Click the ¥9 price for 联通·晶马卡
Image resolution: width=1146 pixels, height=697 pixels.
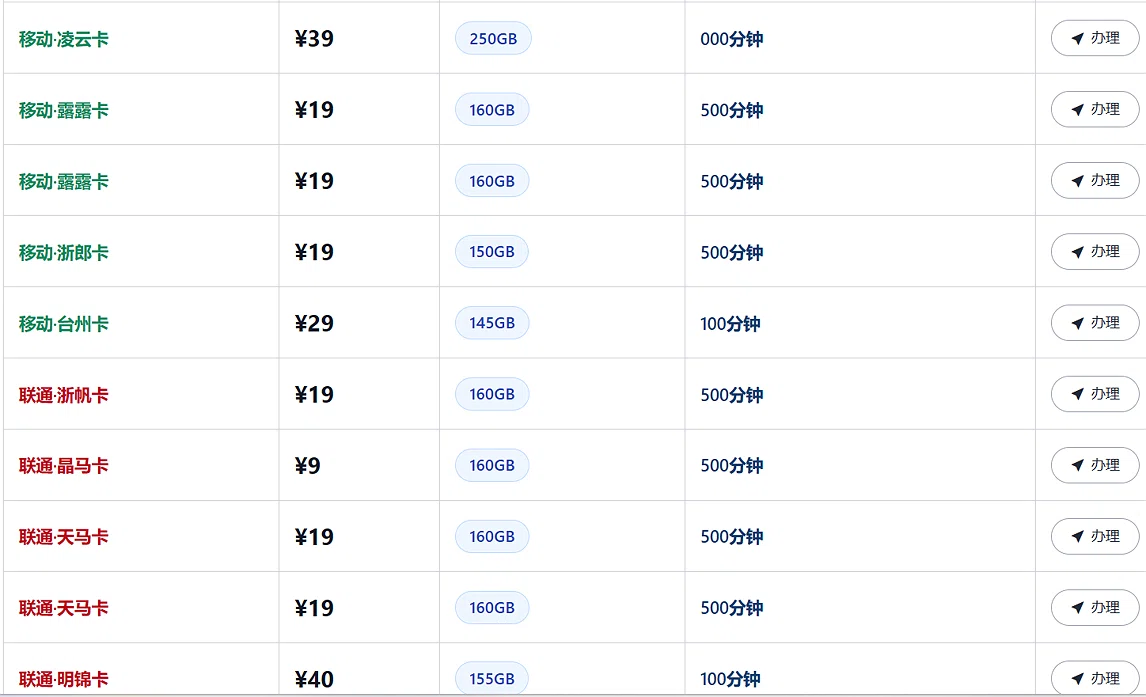point(308,465)
